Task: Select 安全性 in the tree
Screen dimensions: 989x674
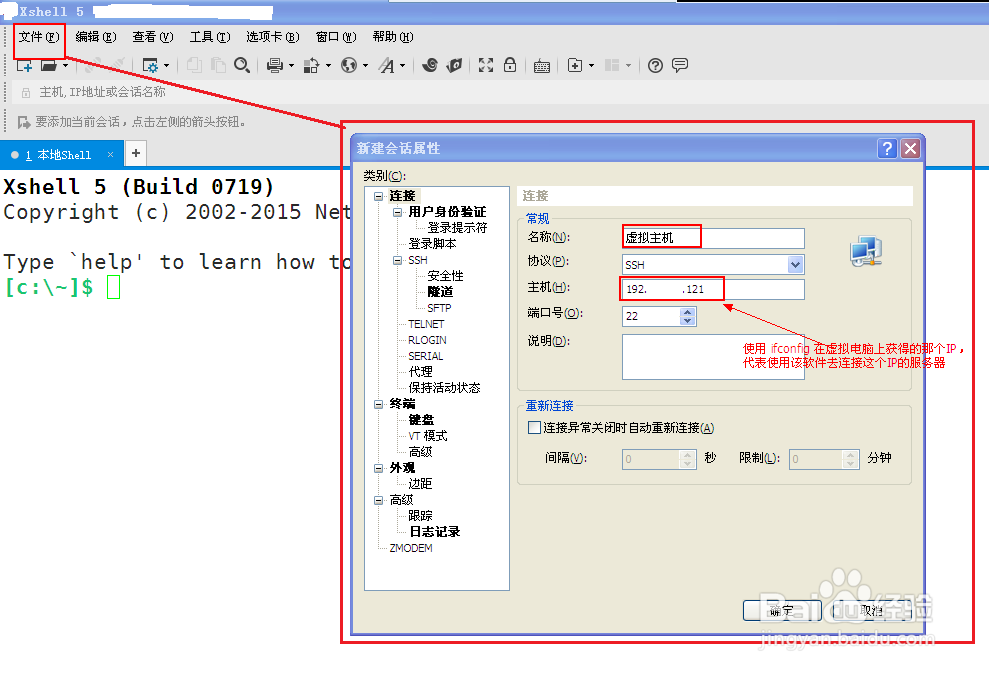Action: (445, 276)
